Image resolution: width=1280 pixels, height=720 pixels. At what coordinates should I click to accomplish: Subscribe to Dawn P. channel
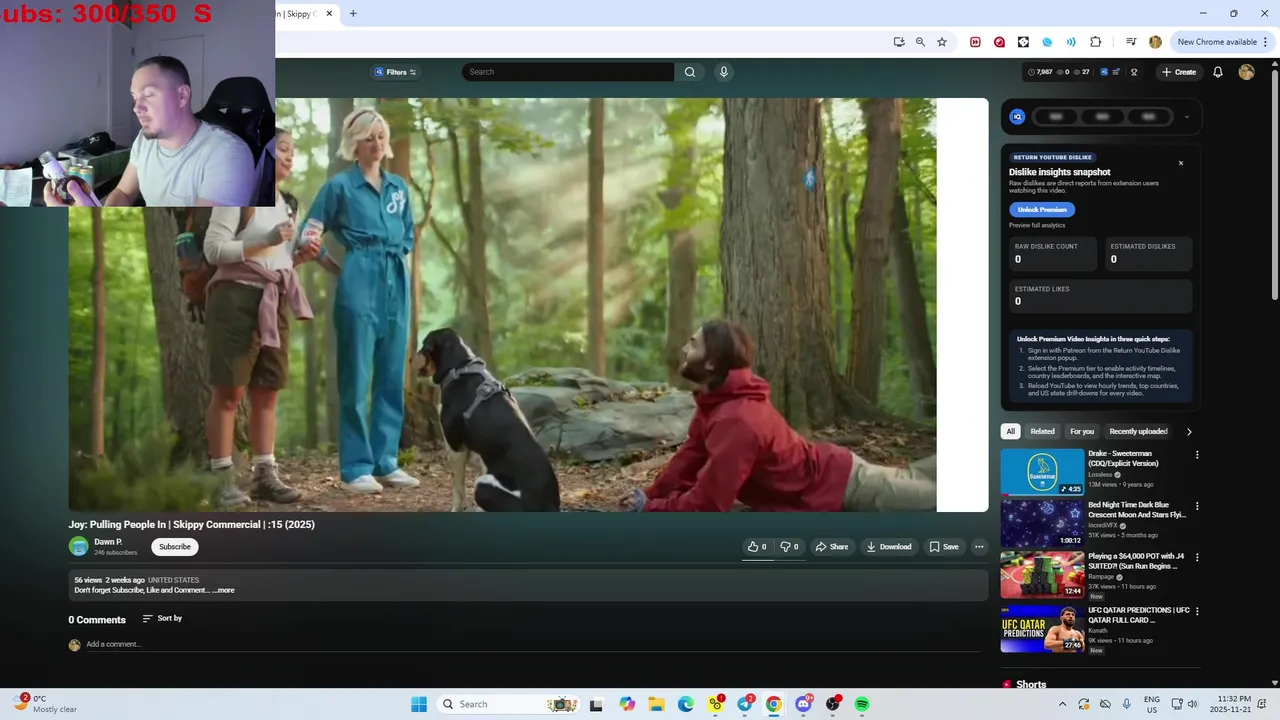point(175,547)
